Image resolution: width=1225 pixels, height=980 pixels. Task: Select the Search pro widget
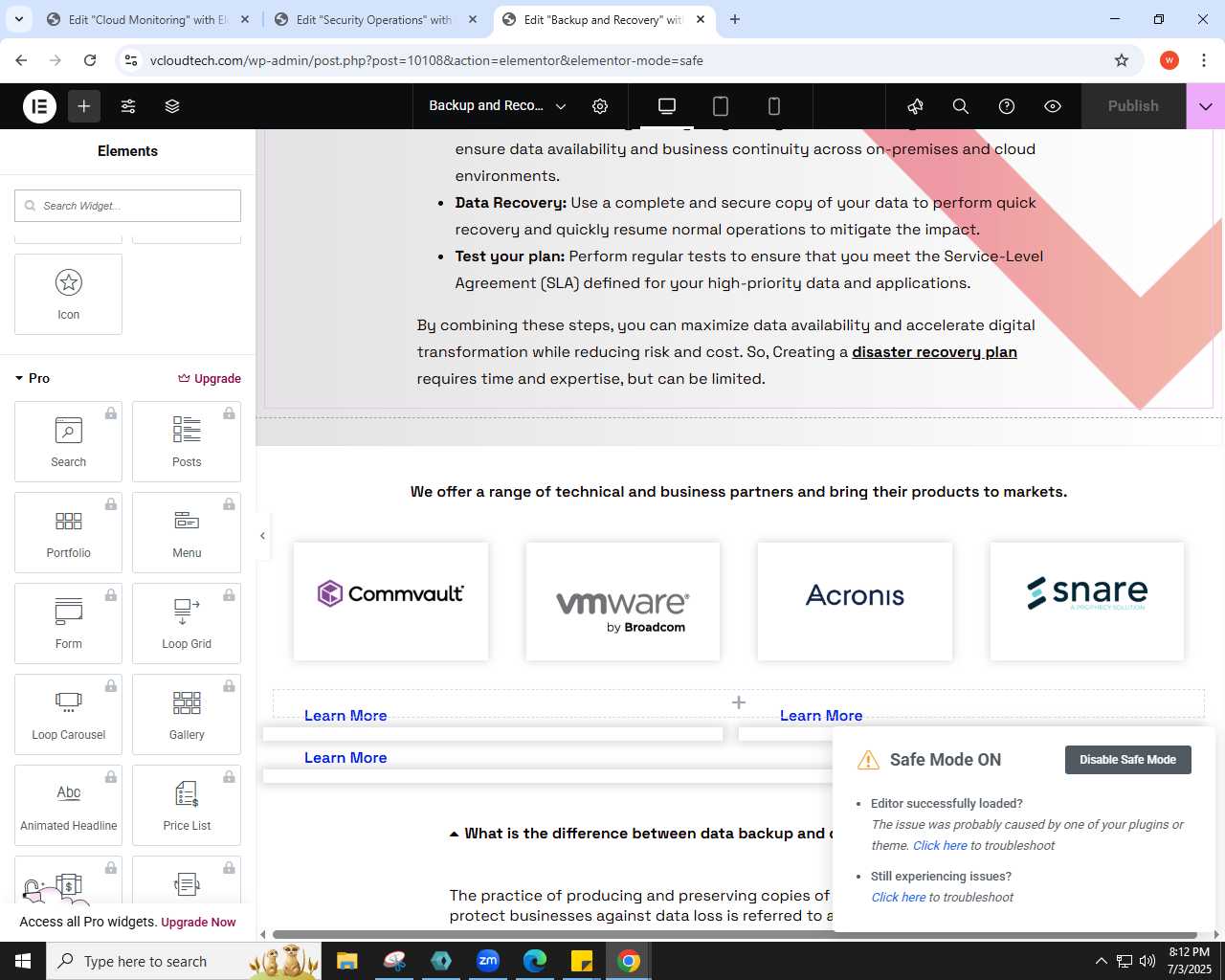69,441
